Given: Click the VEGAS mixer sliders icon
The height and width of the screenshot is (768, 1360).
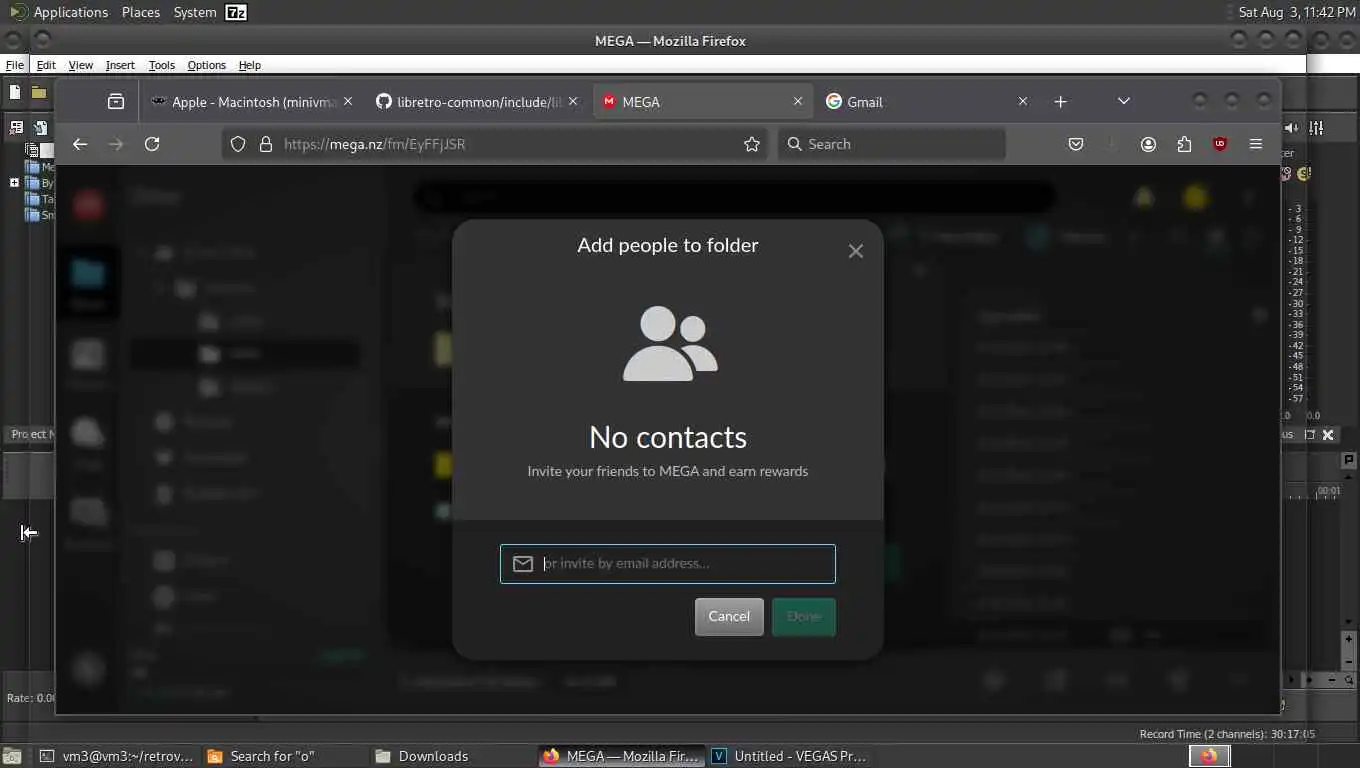Looking at the screenshot, I should tap(1316, 127).
